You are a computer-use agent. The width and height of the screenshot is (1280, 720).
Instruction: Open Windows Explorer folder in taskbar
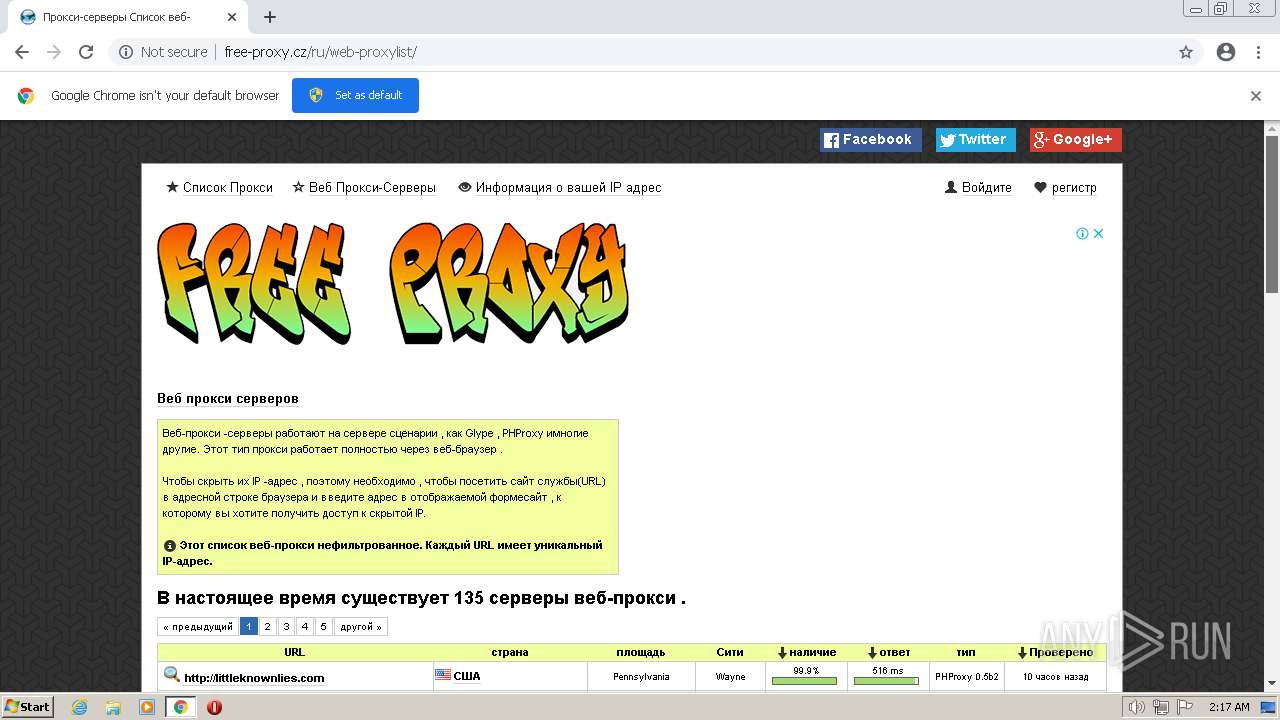click(113, 707)
